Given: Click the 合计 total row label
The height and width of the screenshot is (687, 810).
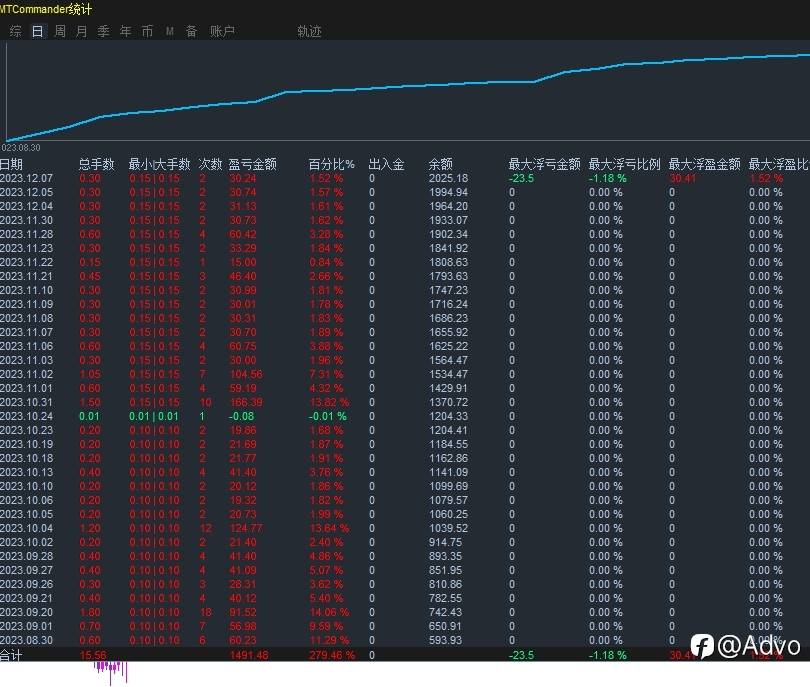Looking at the screenshot, I should click(11, 655).
